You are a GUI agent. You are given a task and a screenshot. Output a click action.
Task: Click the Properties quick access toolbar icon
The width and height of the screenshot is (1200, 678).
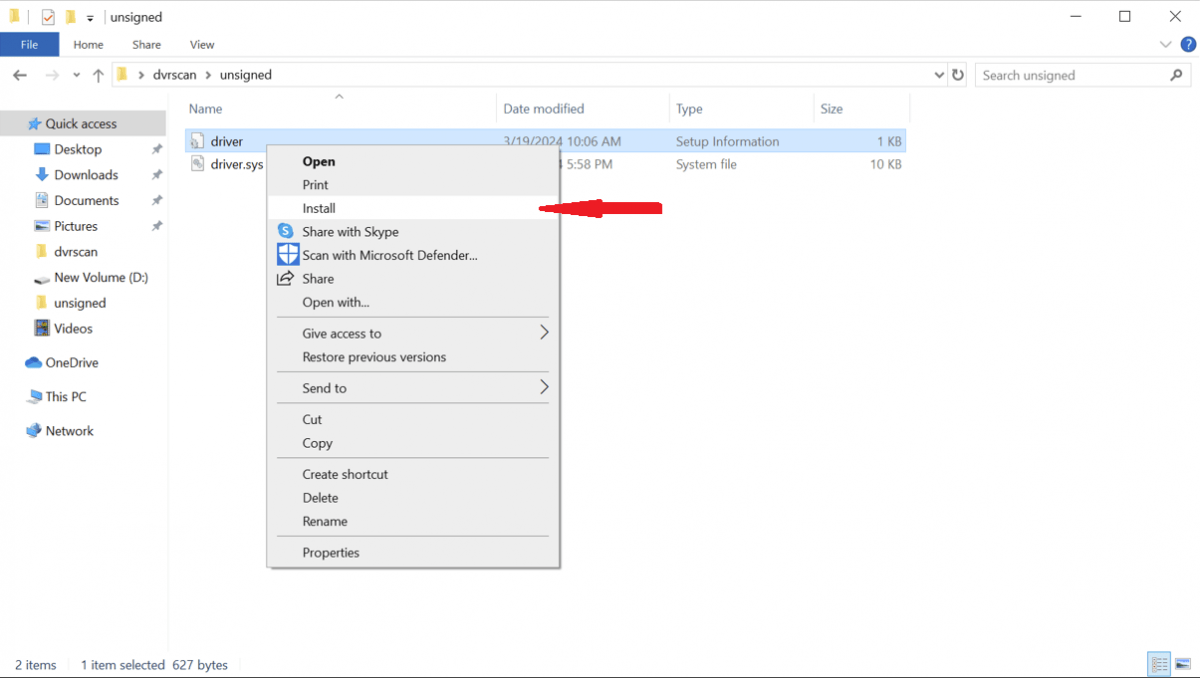coord(48,17)
